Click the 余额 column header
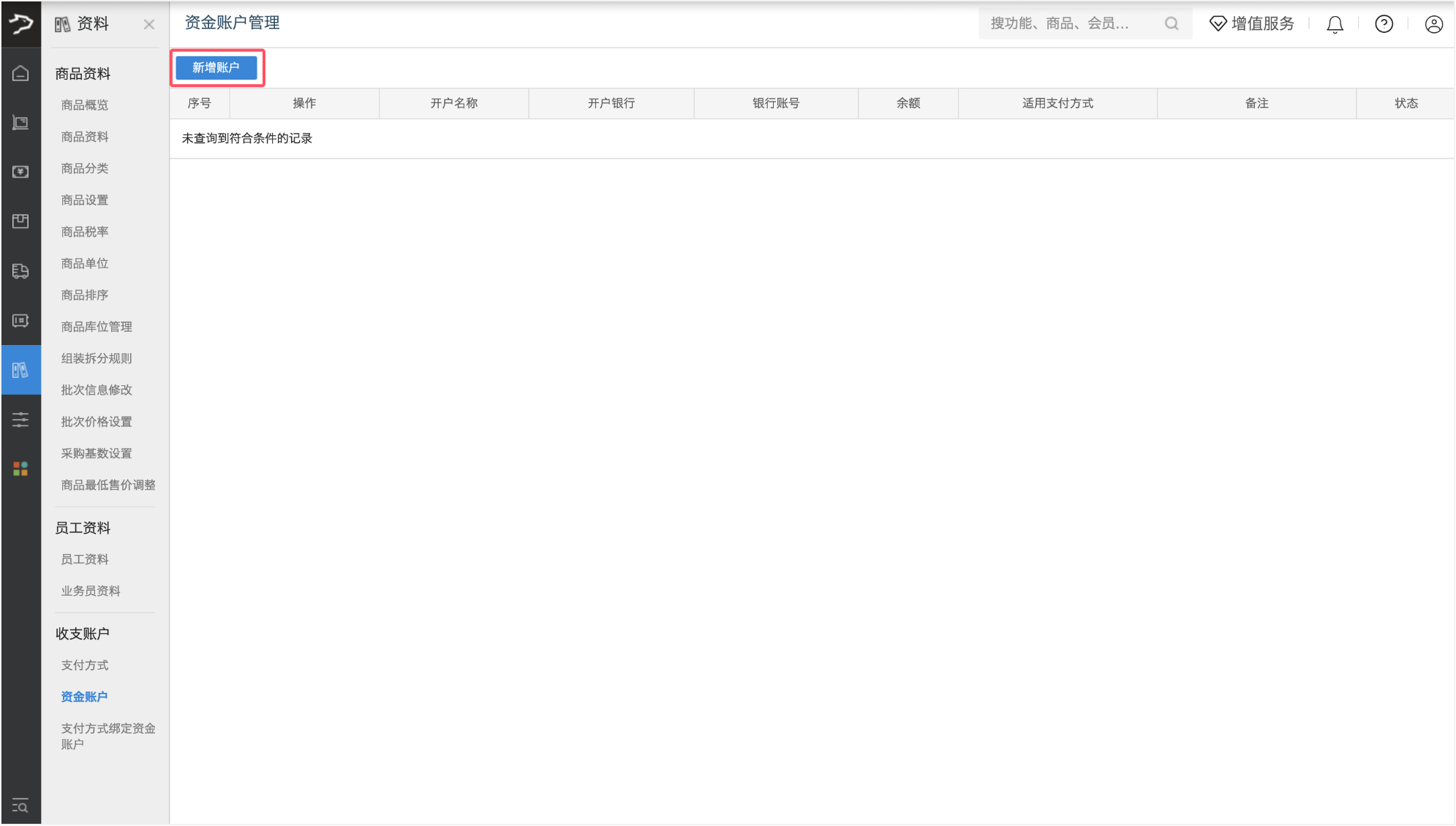This screenshot has height=826, width=1456. 908,103
